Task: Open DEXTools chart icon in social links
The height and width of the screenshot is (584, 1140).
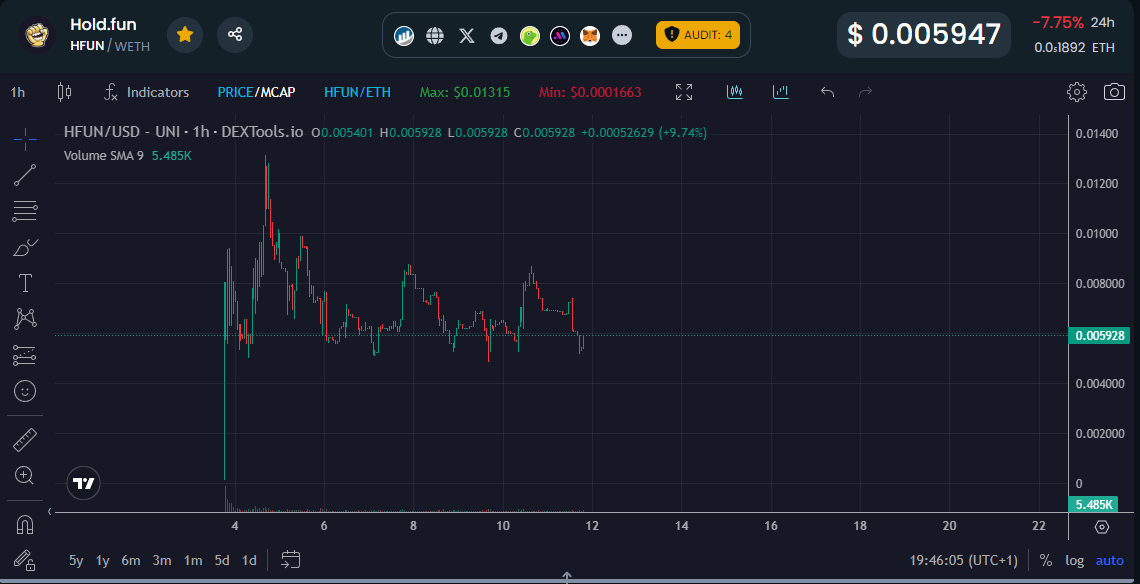Action: point(404,35)
